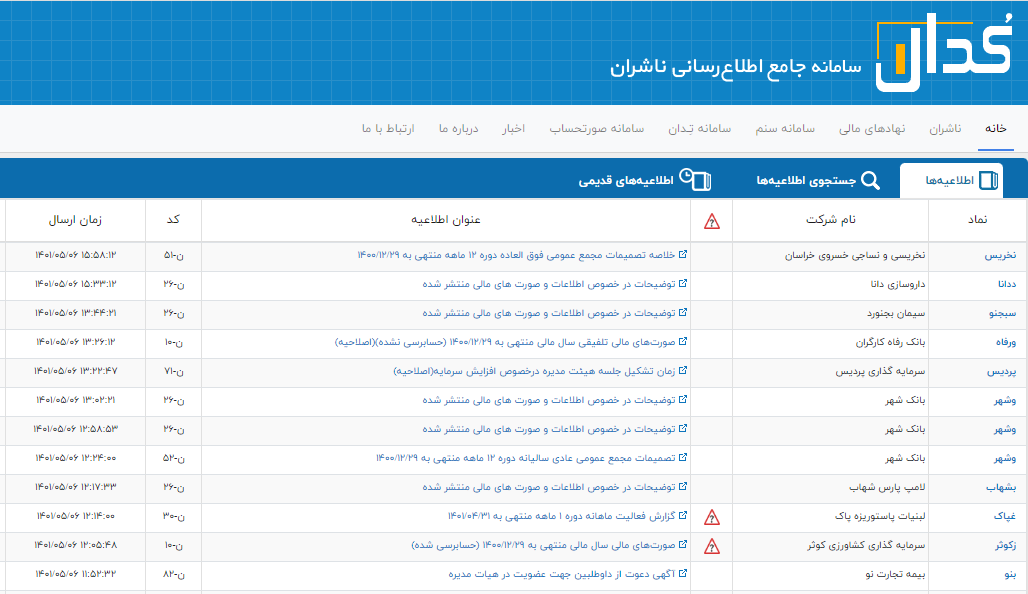Screen dimensions: 1028x594
Task: Open the ارتباط با ما menu item
Action: point(388,129)
